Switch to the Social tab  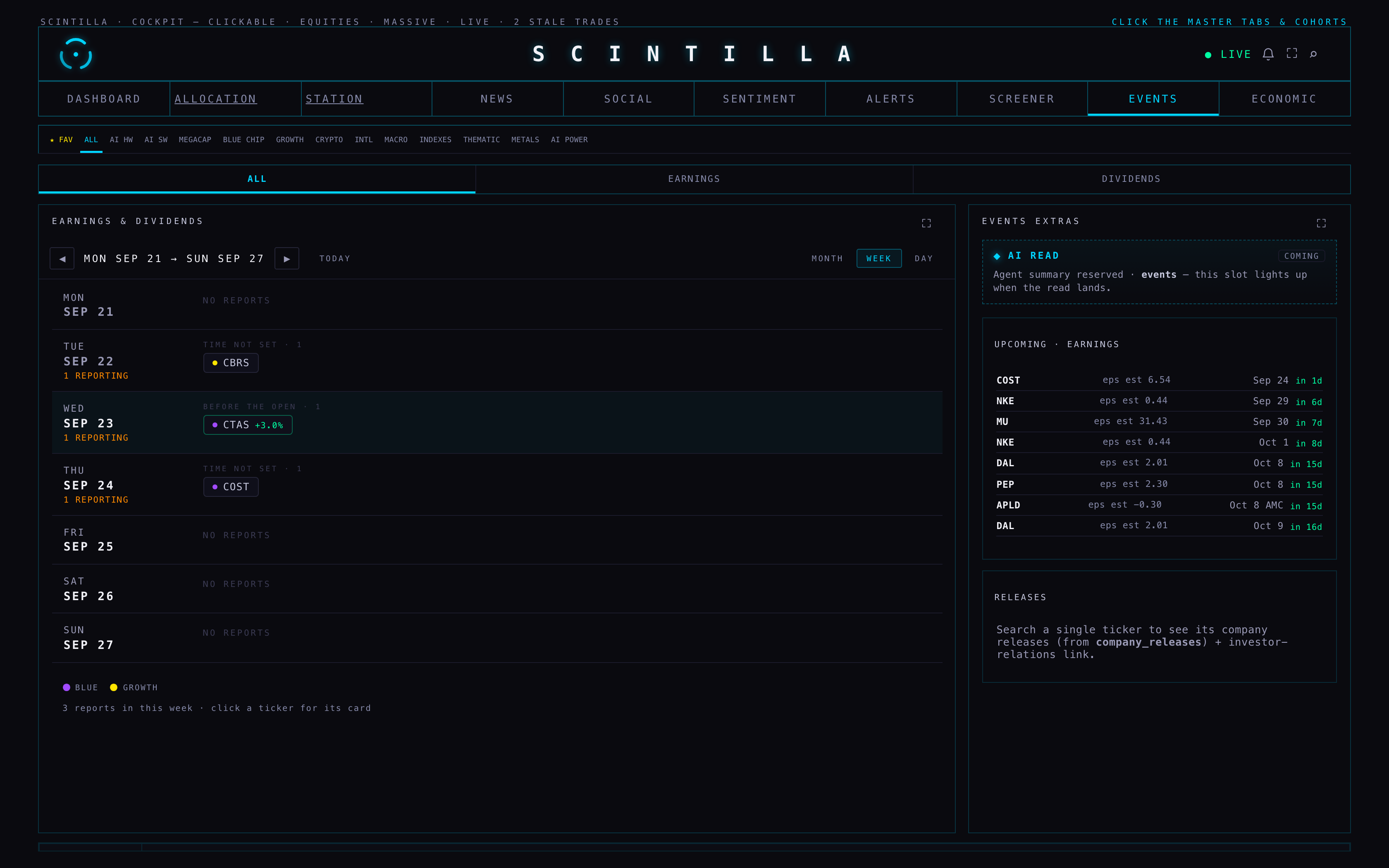628,99
